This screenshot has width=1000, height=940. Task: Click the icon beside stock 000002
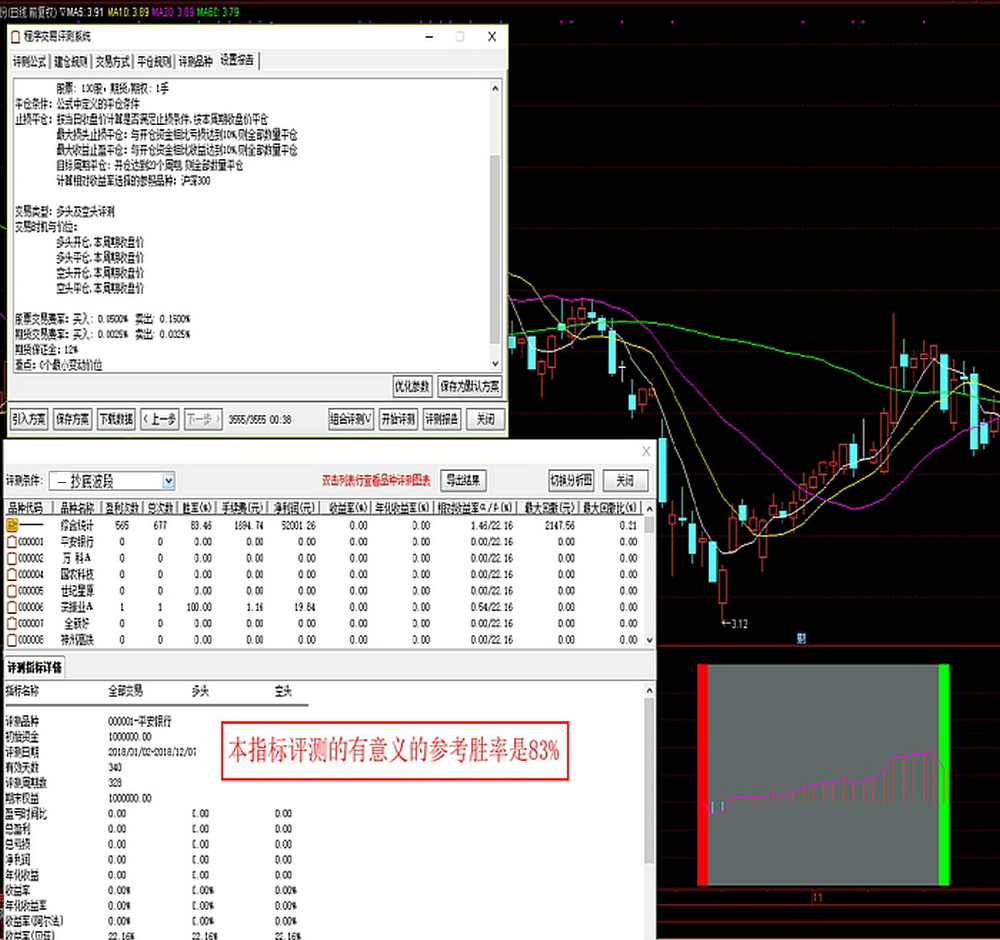click(x=13, y=558)
